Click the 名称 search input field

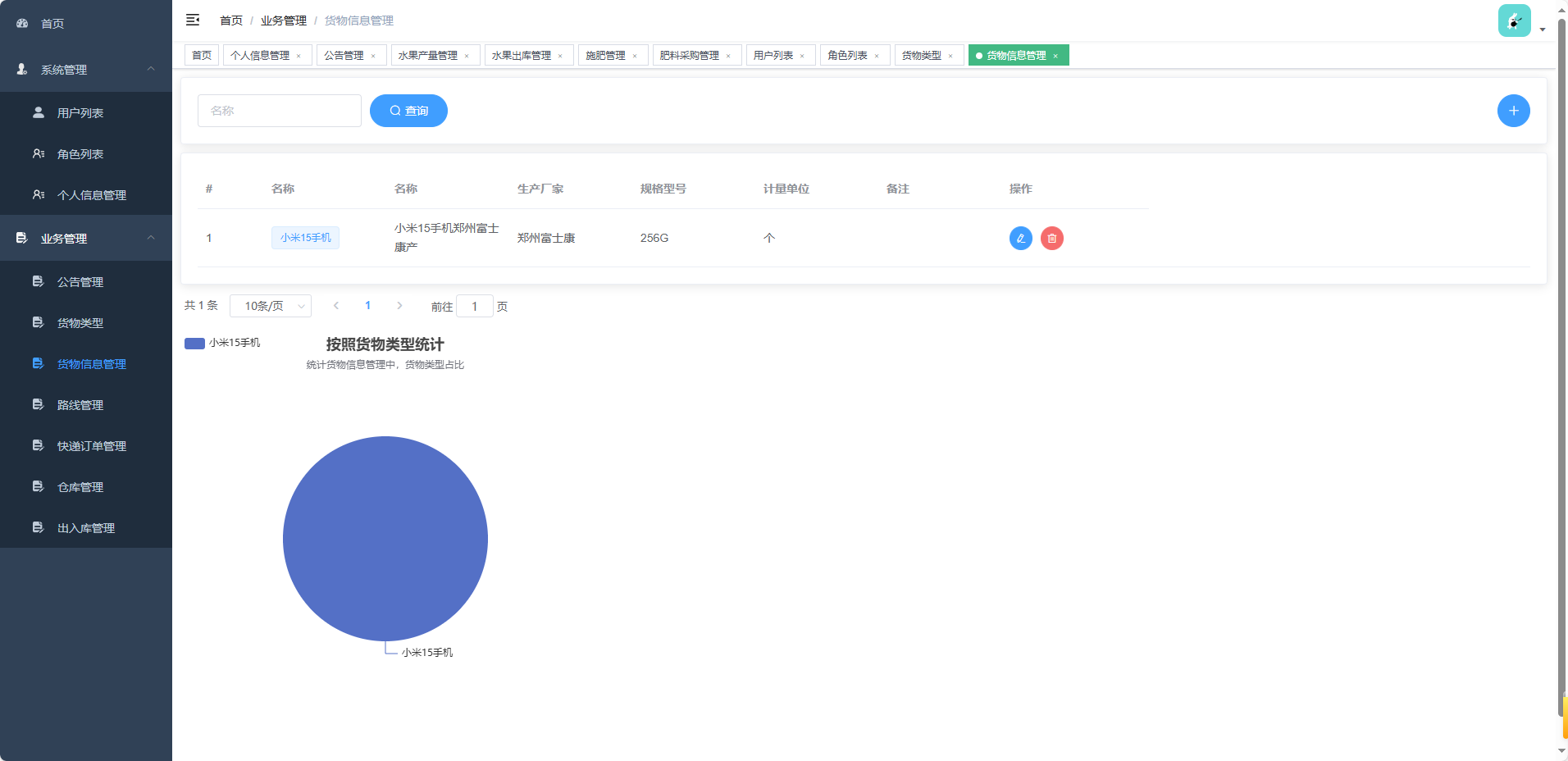pos(279,110)
